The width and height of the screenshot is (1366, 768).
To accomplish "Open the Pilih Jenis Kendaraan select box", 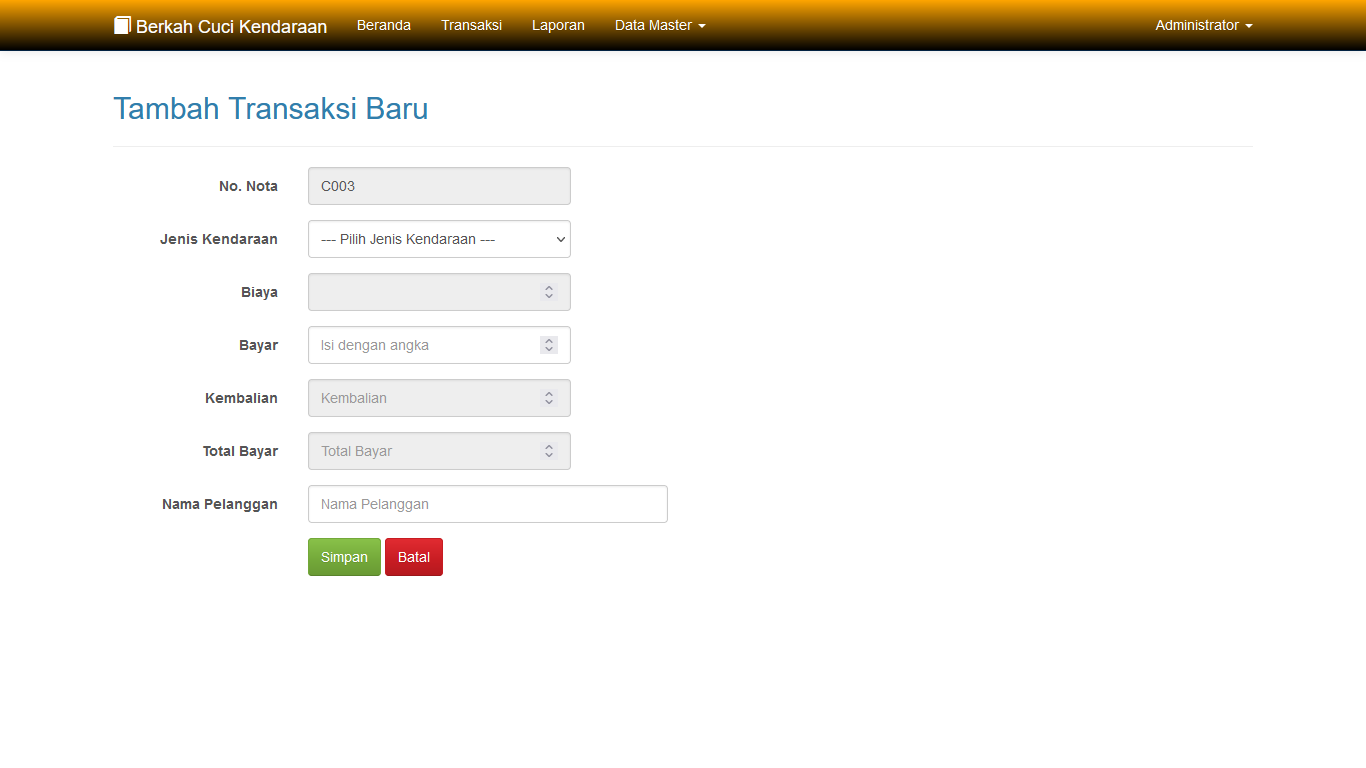I will click(439, 239).
